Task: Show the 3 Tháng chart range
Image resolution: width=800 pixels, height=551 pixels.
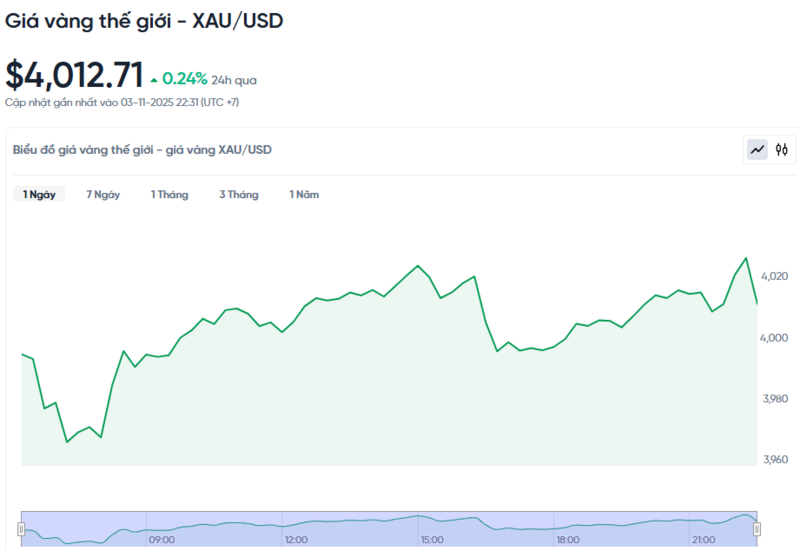Action: [238, 195]
